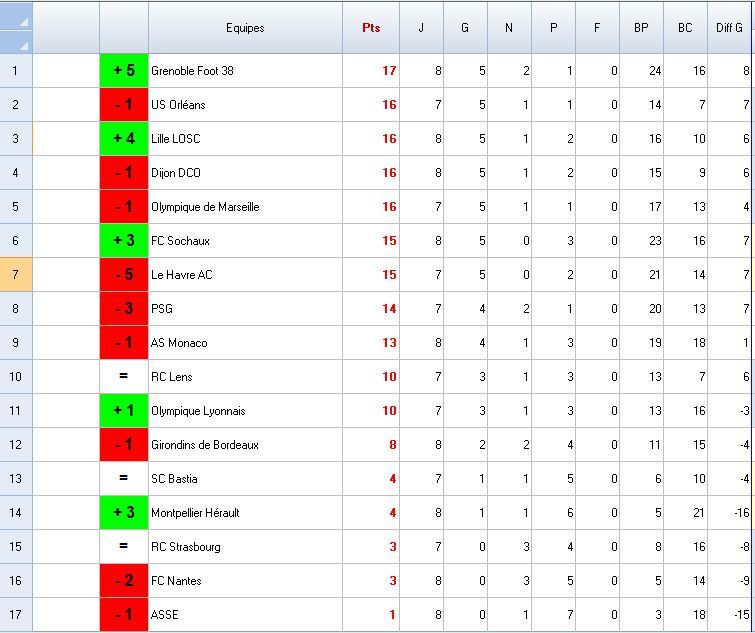Select the Grenoble Foot 38 team cell

245,71
